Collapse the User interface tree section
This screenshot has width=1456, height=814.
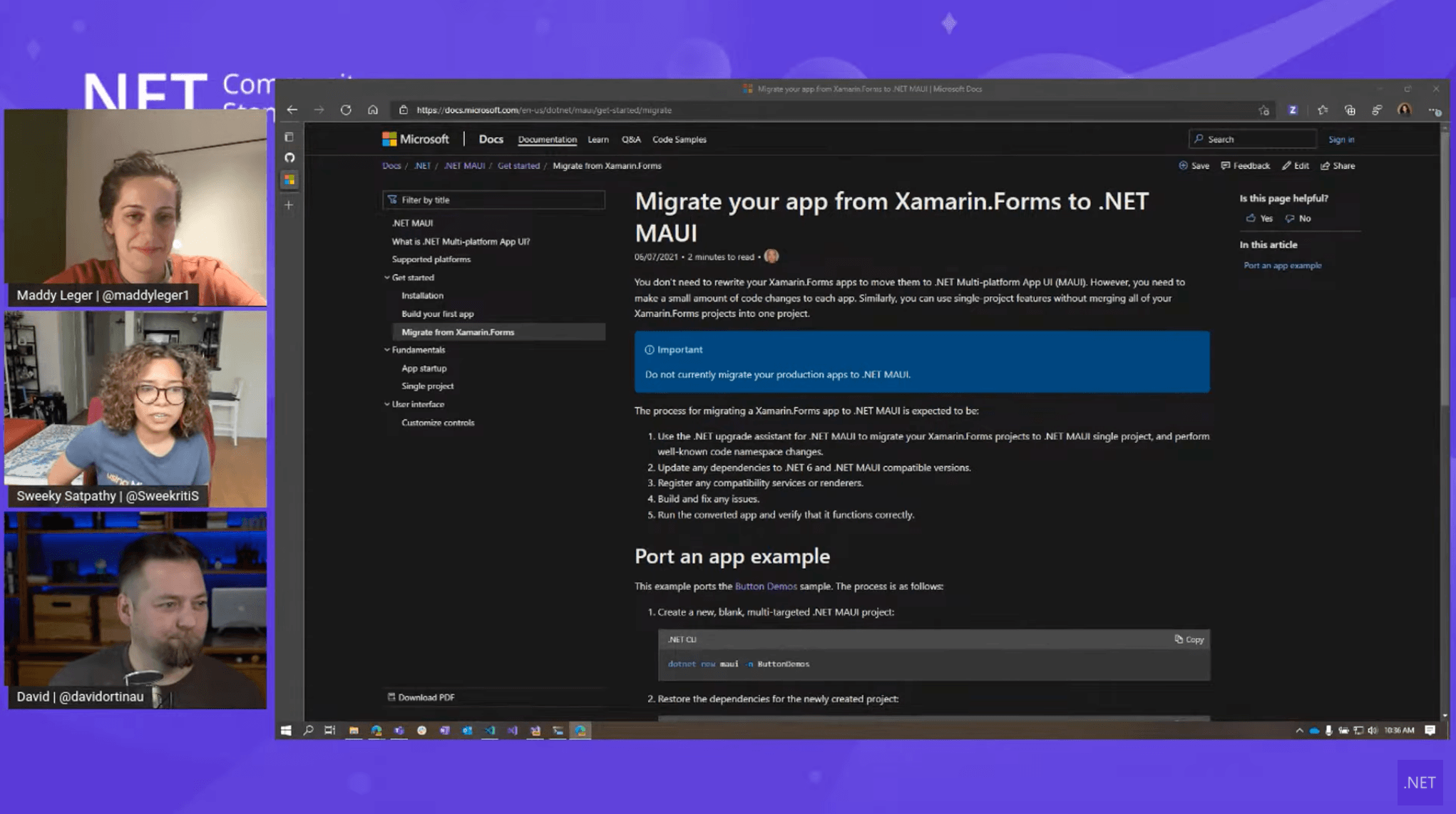pyautogui.click(x=387, y=404)
